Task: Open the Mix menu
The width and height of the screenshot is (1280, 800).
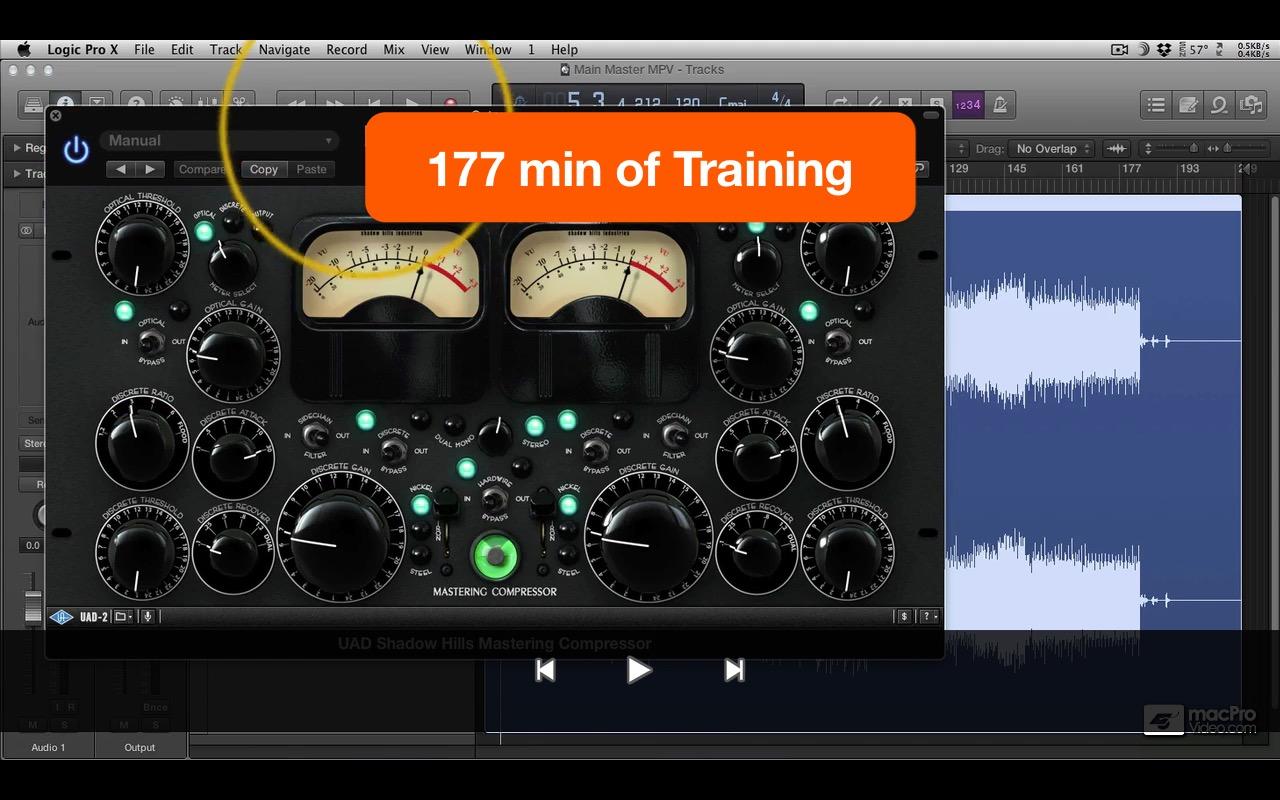Action: [x=394, y=49]
